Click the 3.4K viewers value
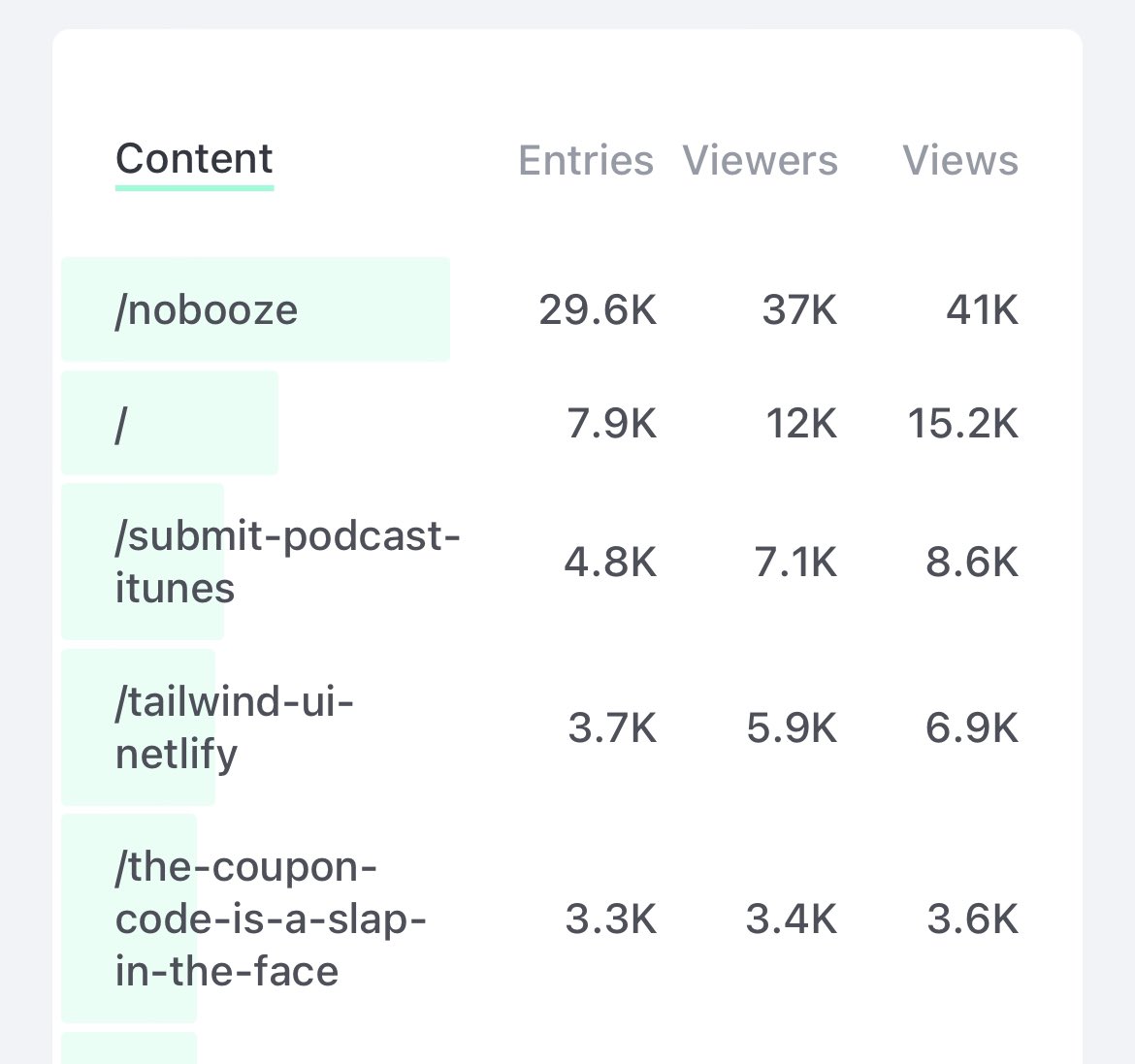 click(791, 919)
